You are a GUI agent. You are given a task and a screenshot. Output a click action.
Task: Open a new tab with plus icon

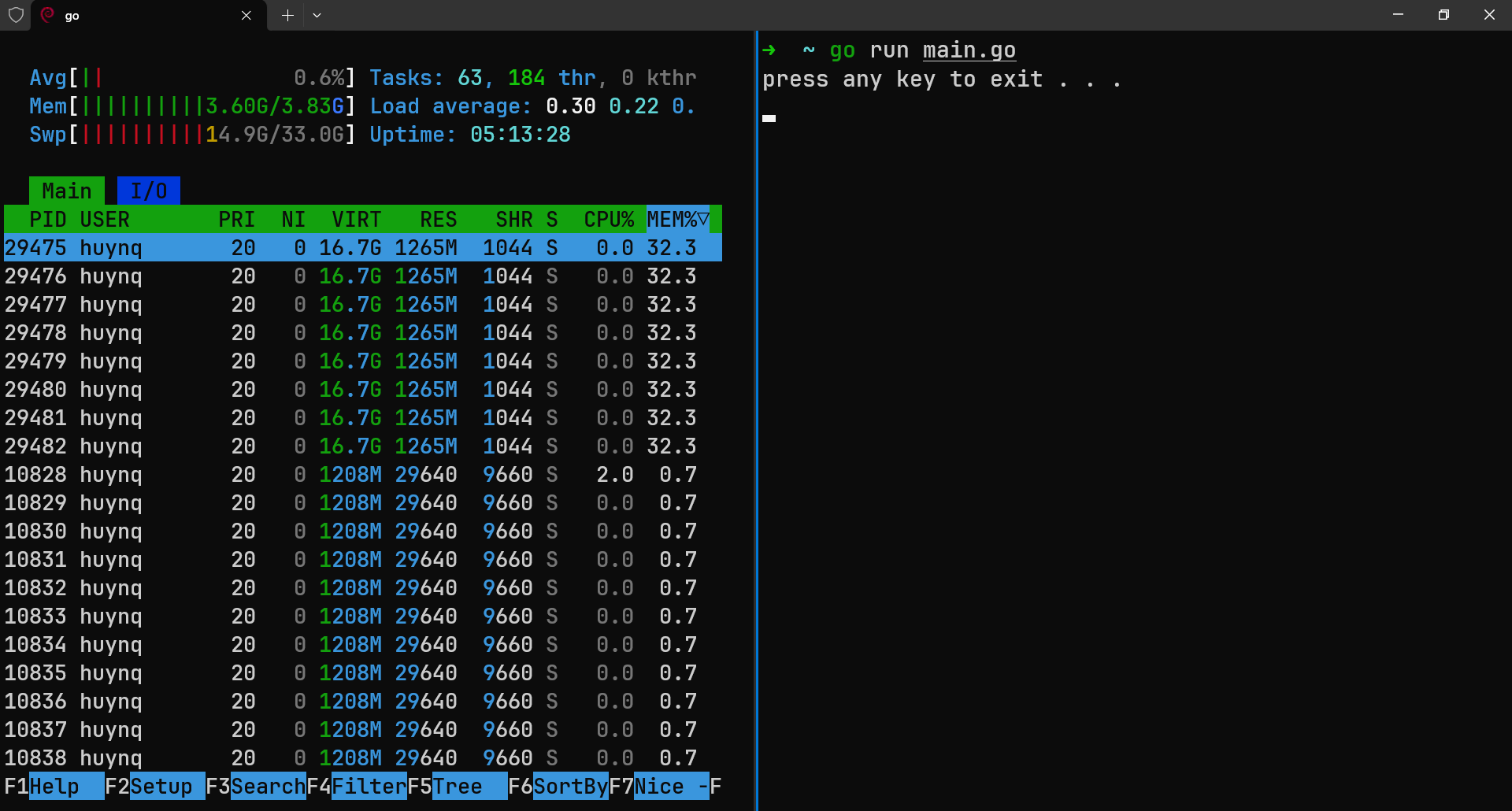pos(287,15)
